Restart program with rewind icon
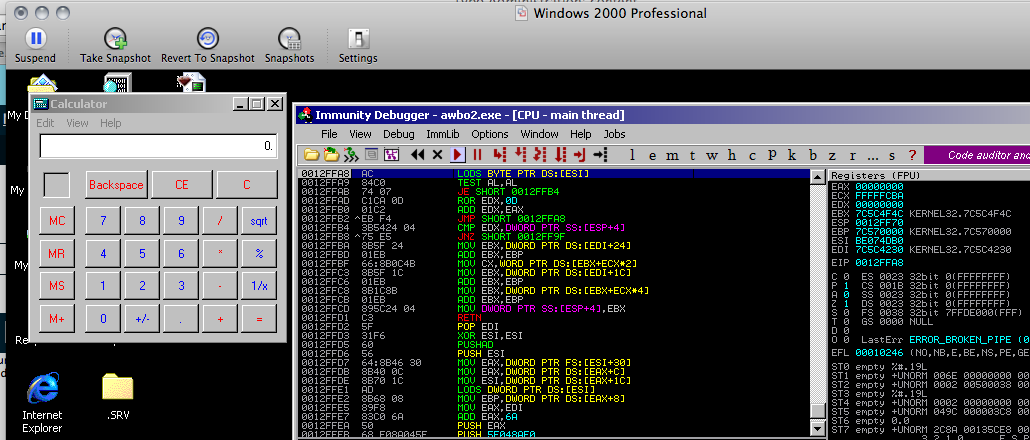Viewport: 1030px width, 440px height. point(417,155)
